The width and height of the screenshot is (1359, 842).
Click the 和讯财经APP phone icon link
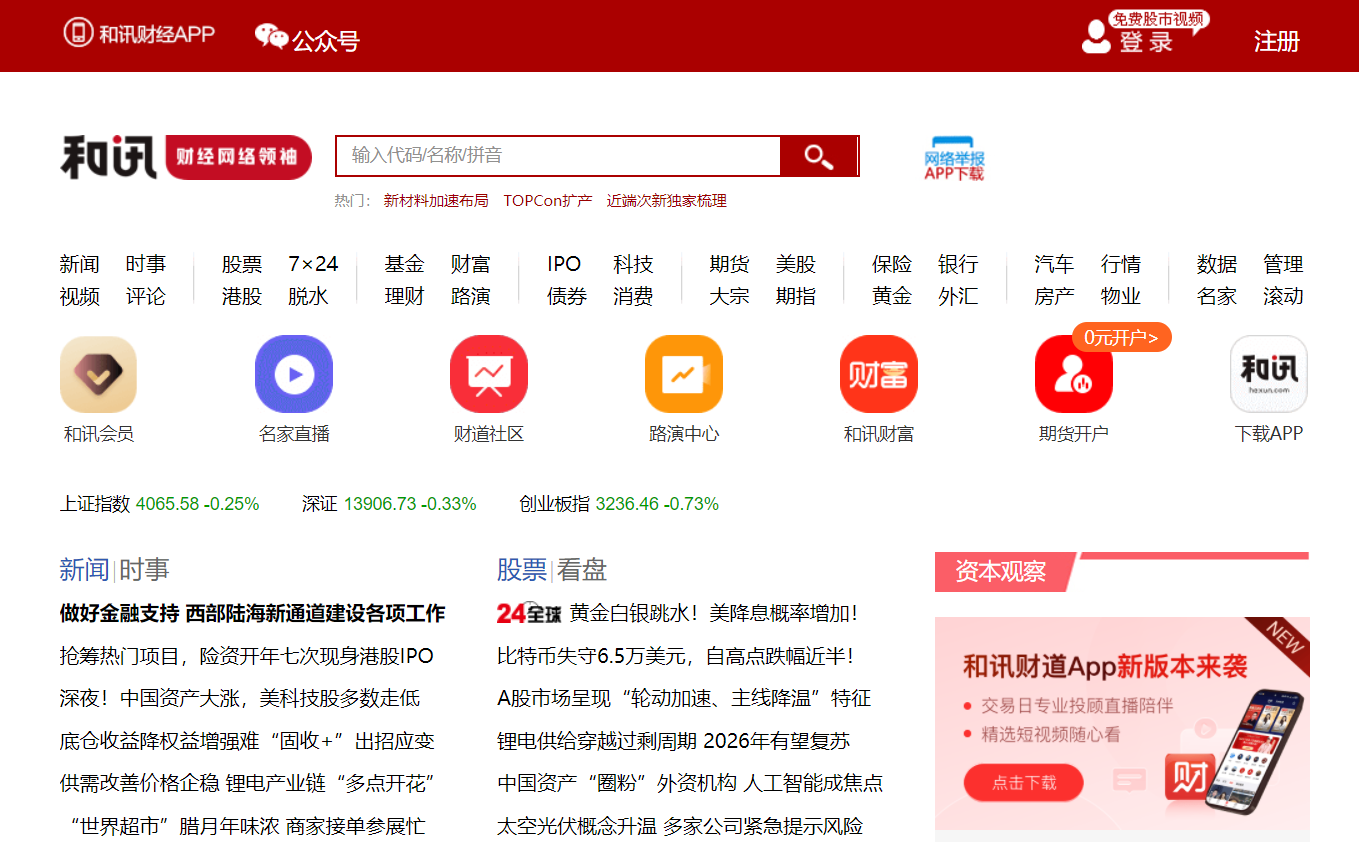(140, 34)
